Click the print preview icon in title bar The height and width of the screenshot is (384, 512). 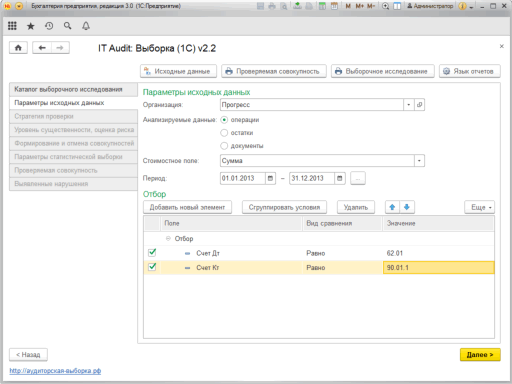tap(284, 6)
